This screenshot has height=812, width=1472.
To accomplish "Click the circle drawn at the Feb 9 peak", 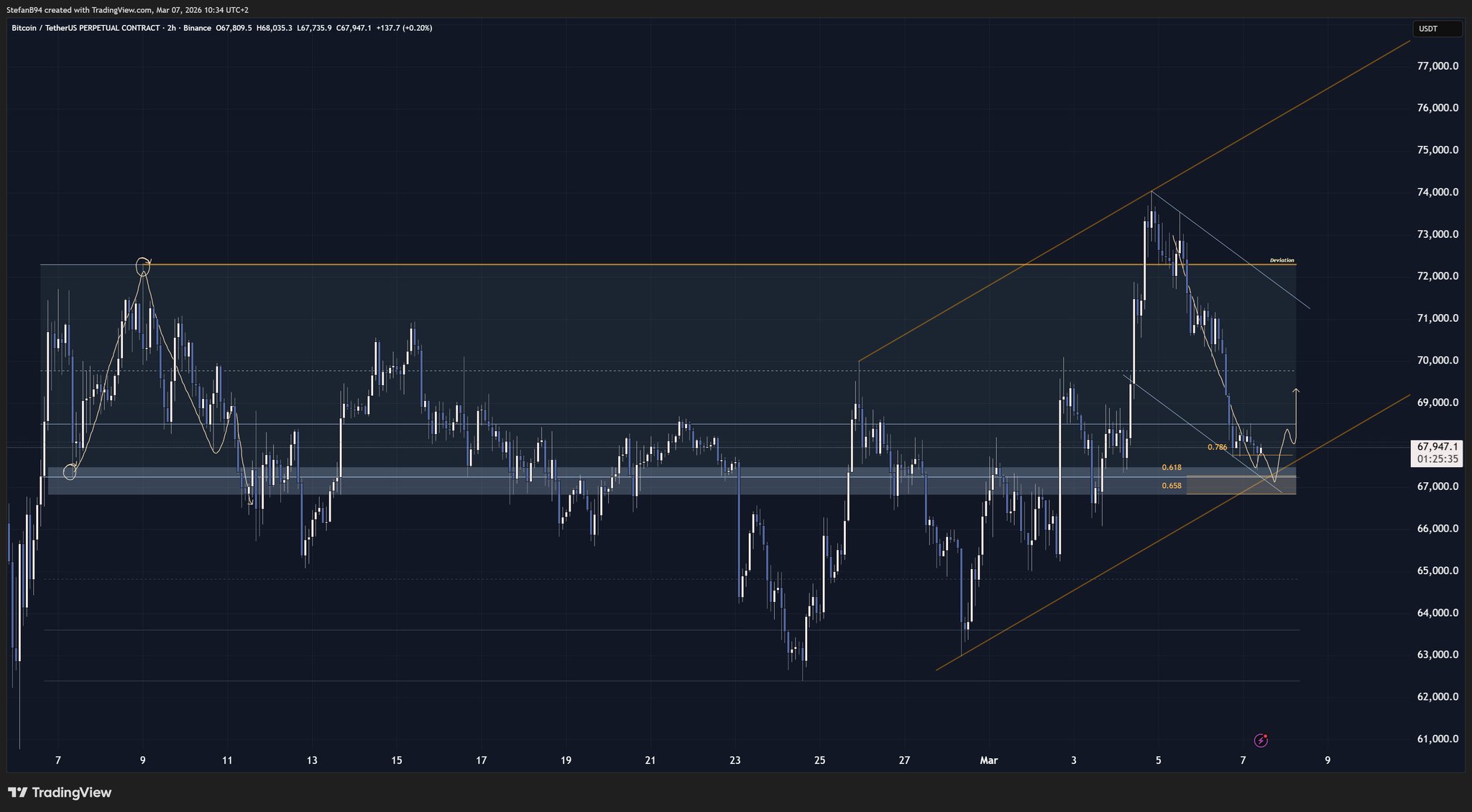I will point(143,265).
